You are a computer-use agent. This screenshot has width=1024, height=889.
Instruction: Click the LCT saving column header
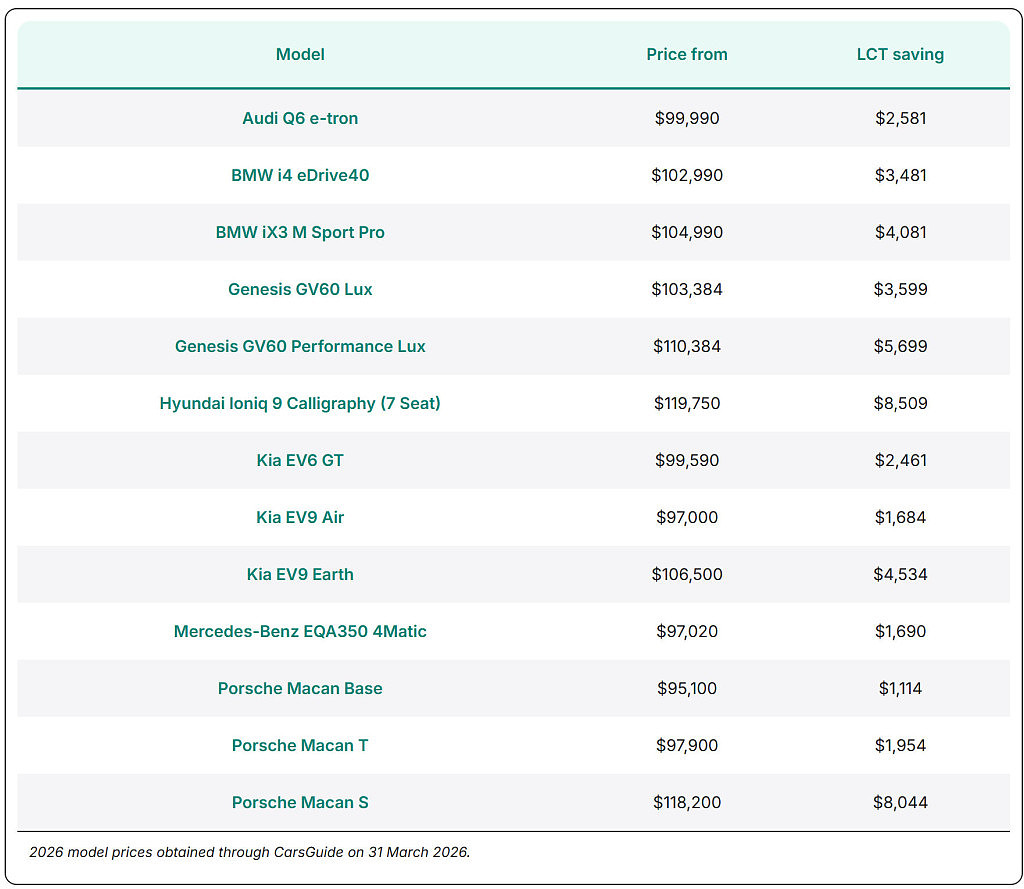point(900,54)
